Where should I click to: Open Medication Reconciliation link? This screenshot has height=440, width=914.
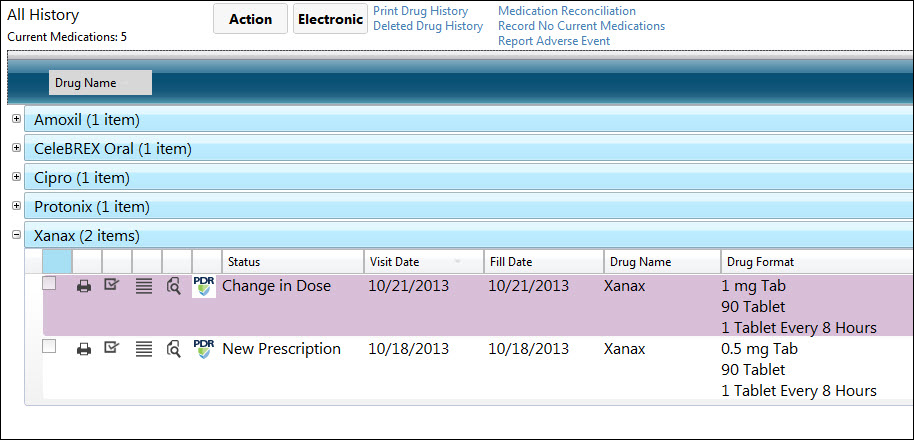click(x=567, y=11)
